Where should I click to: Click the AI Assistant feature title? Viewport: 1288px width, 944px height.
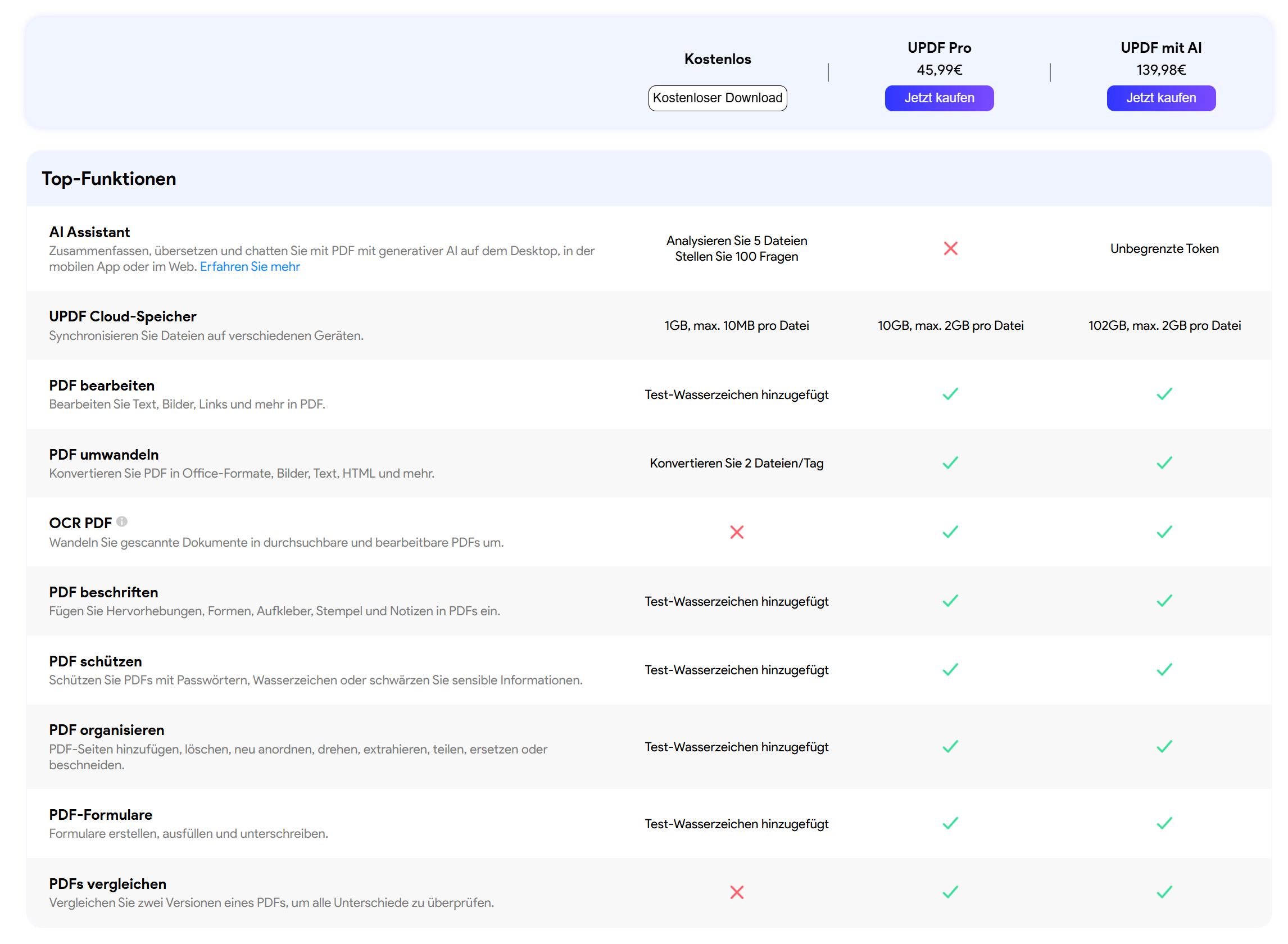point(89,232)
